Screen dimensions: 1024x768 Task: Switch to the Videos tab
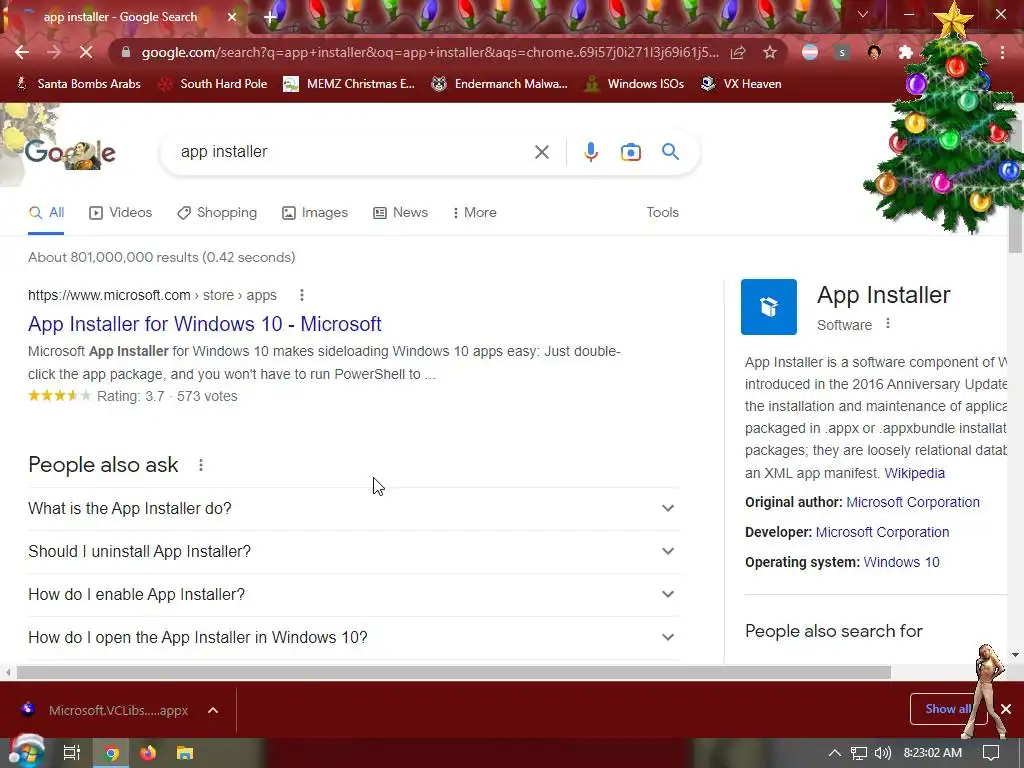click(x=121, y=213)
